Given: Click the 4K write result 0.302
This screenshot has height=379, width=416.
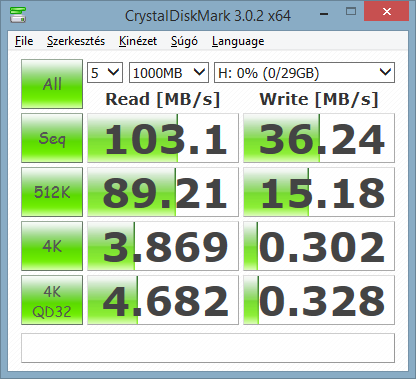Looking at the screenshot, I should click(x=319, y=246).
